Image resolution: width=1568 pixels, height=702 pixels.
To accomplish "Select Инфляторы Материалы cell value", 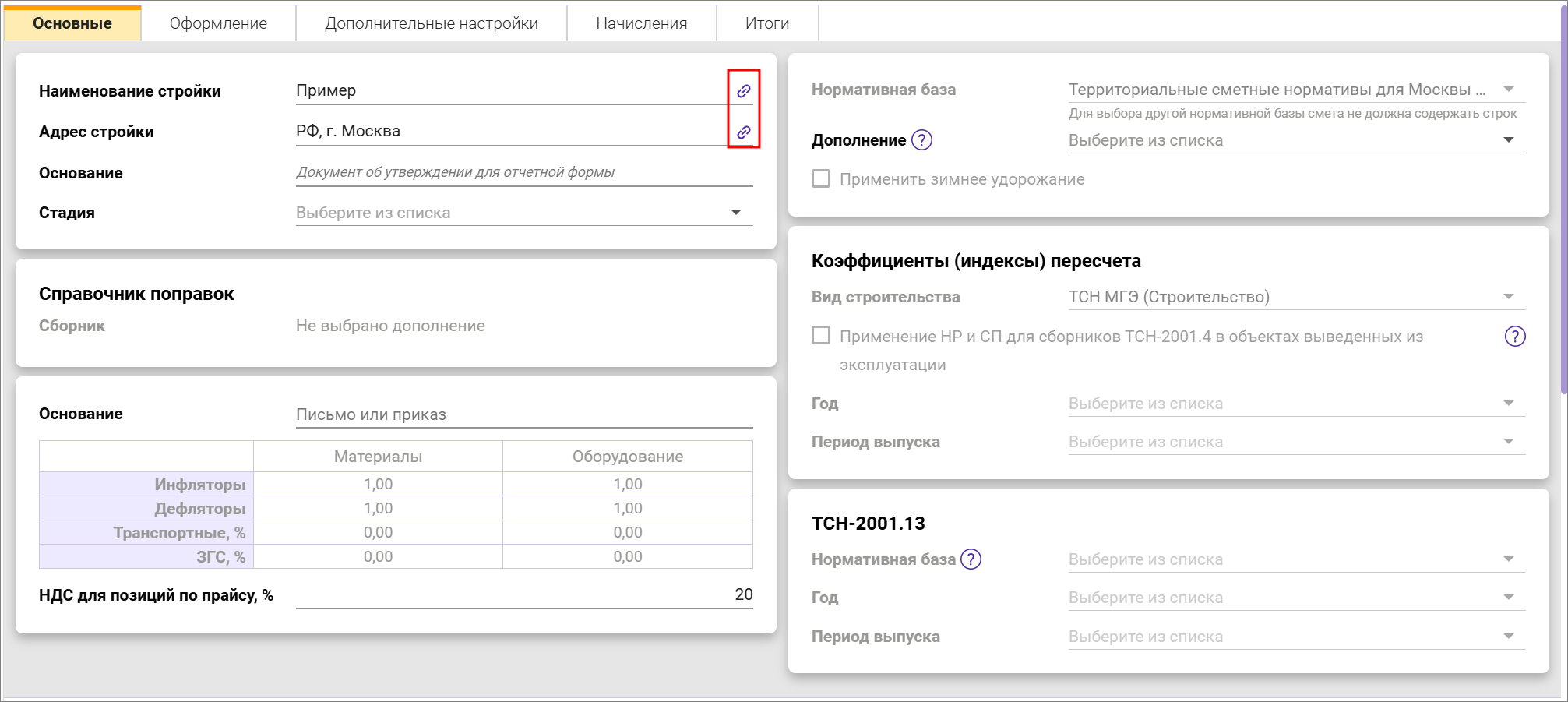I will pyautogui.click(x=378, y=484).
